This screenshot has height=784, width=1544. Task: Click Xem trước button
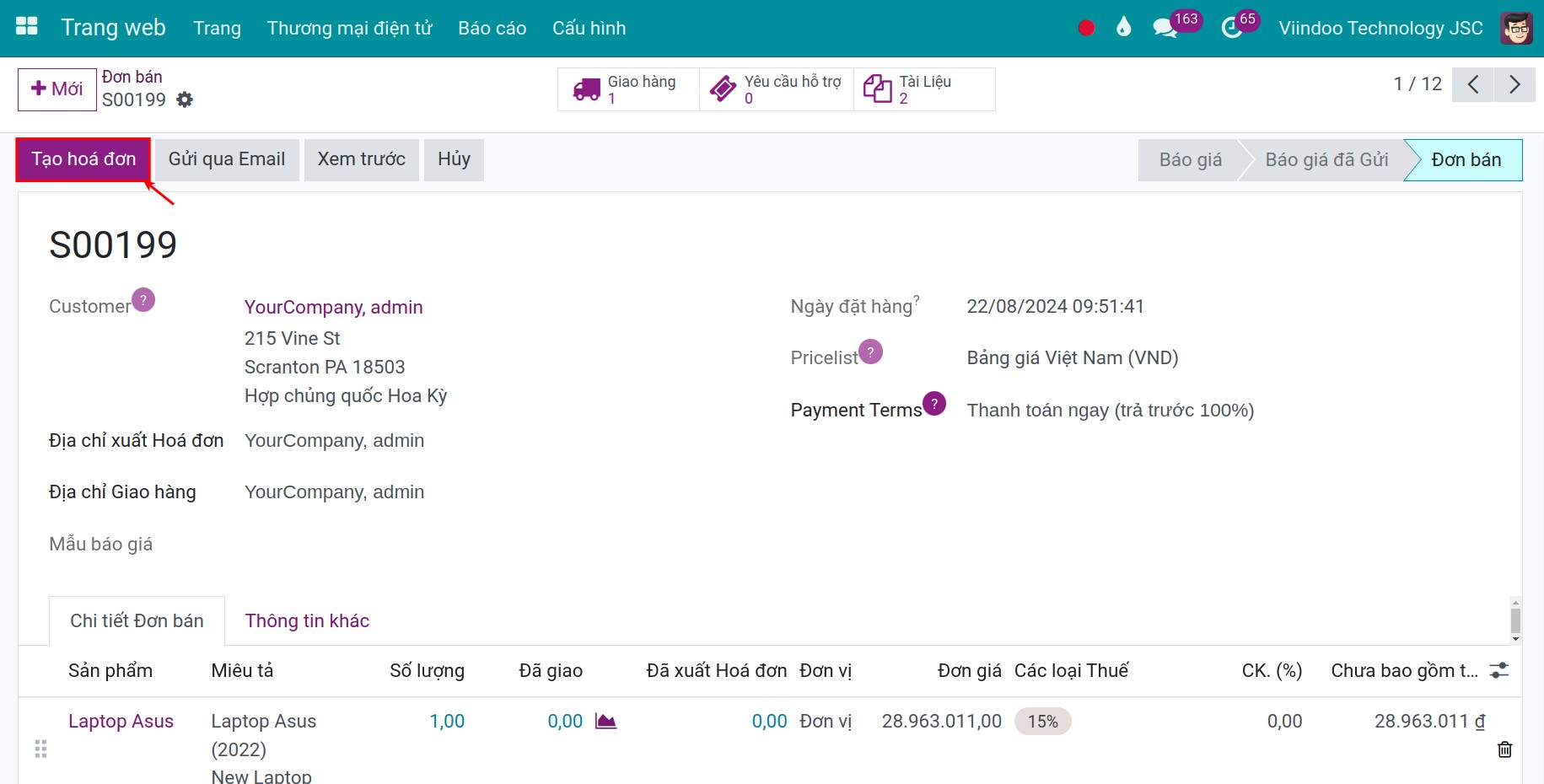(362, 159)
